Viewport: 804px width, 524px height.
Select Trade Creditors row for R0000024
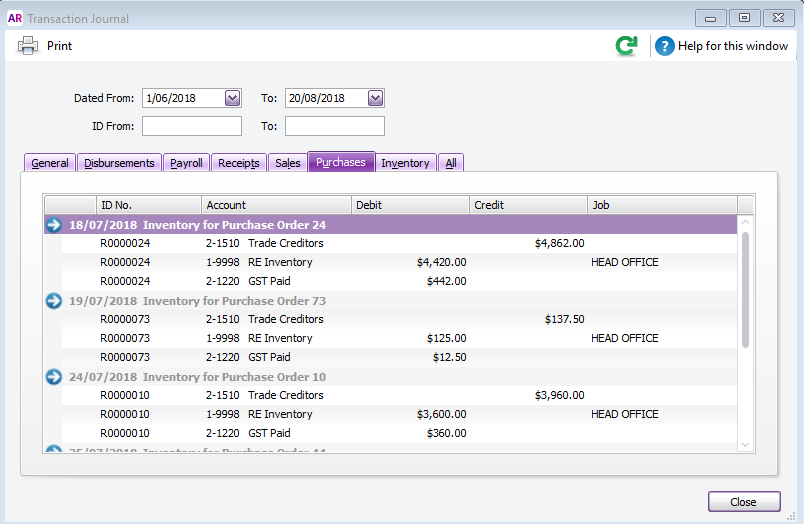(x=399, y=243)
